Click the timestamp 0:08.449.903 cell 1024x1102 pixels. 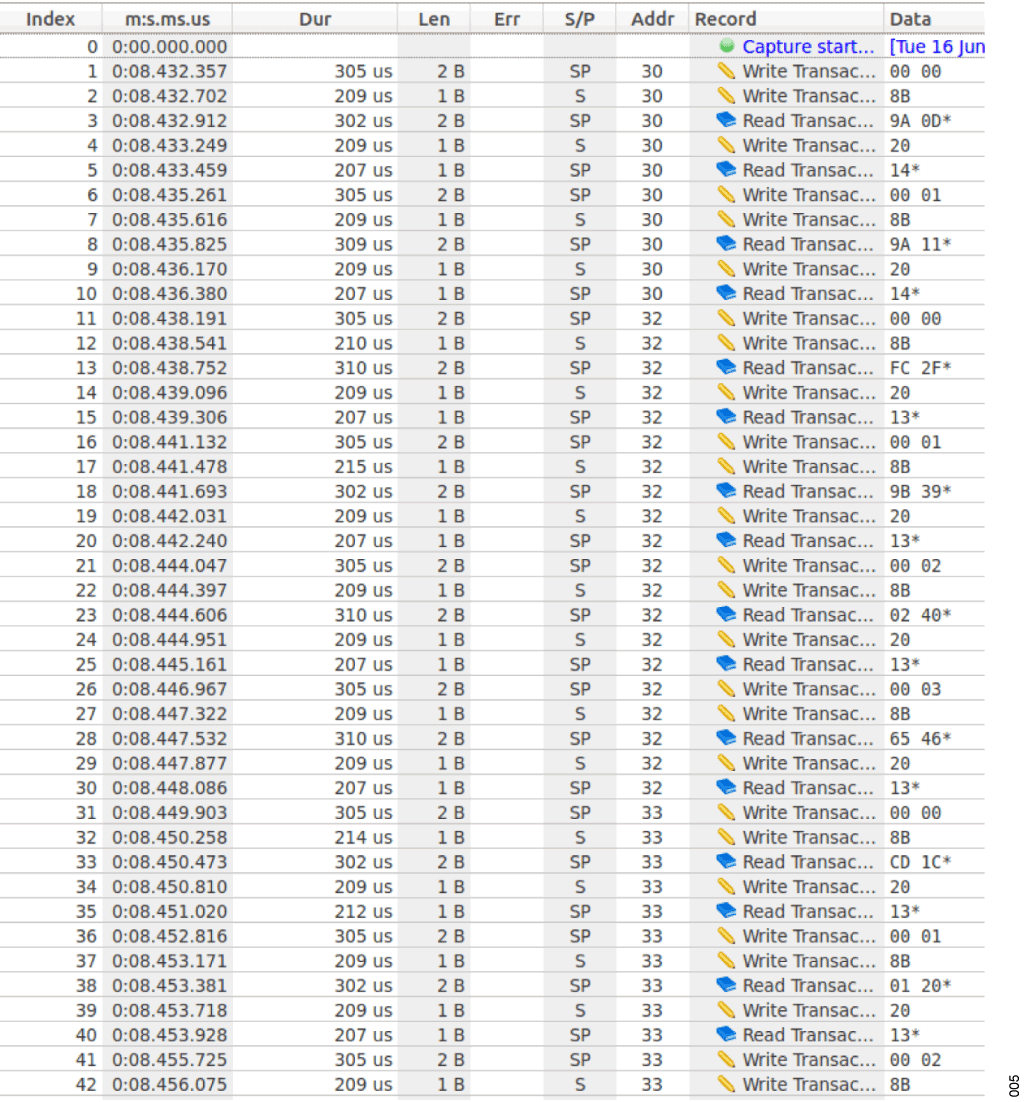(169, 813)
